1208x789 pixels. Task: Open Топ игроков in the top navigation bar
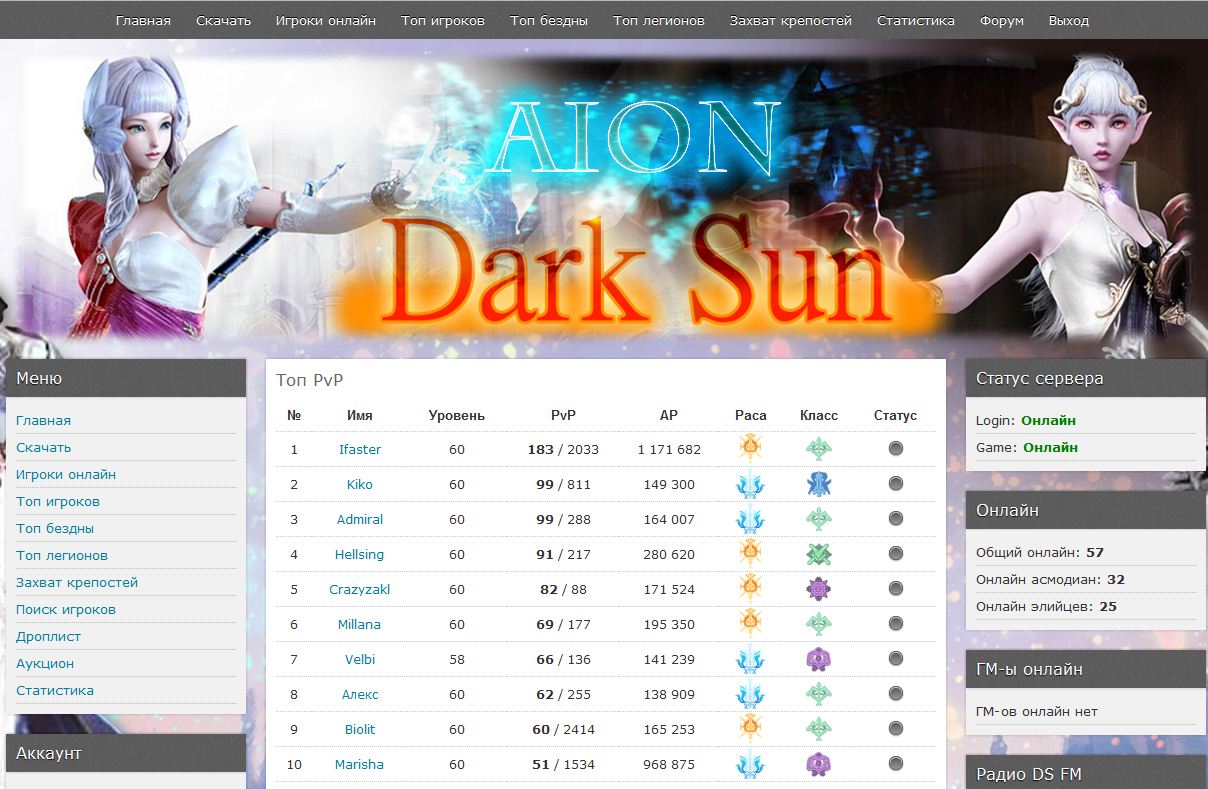point(443,20)
